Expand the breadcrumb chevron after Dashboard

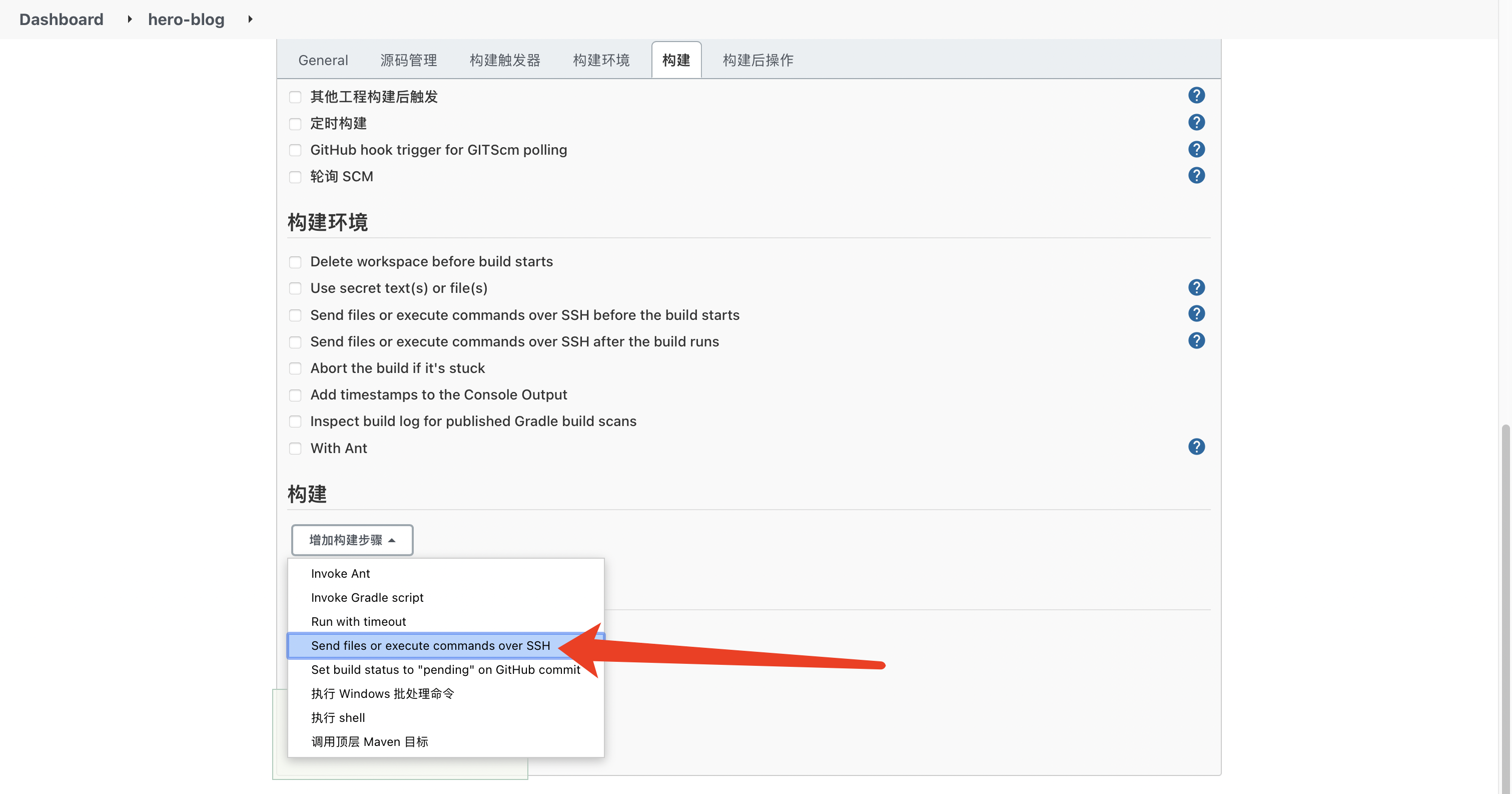coord(129,19)
